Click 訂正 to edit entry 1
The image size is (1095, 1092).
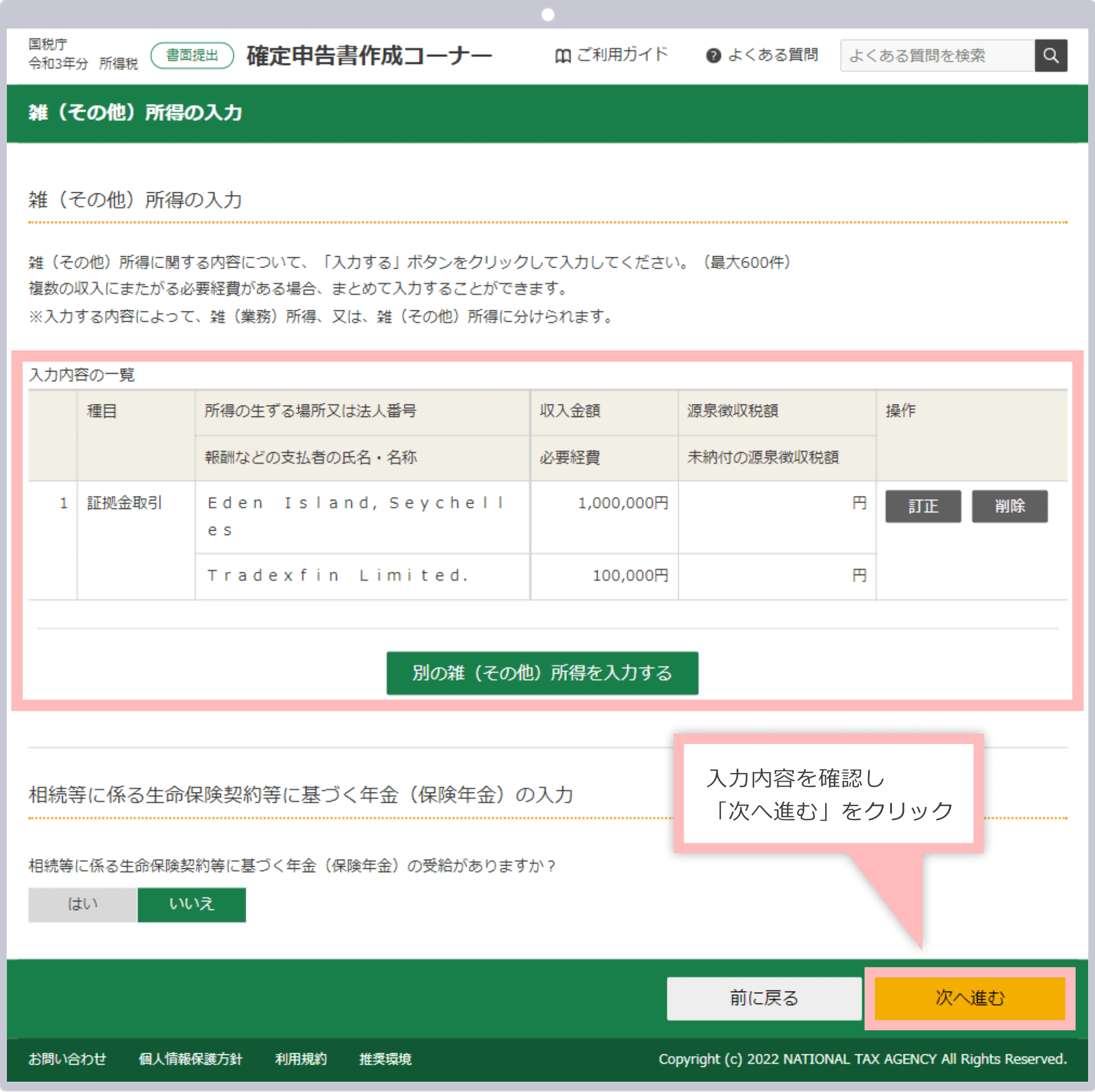[x=922, y=506]
